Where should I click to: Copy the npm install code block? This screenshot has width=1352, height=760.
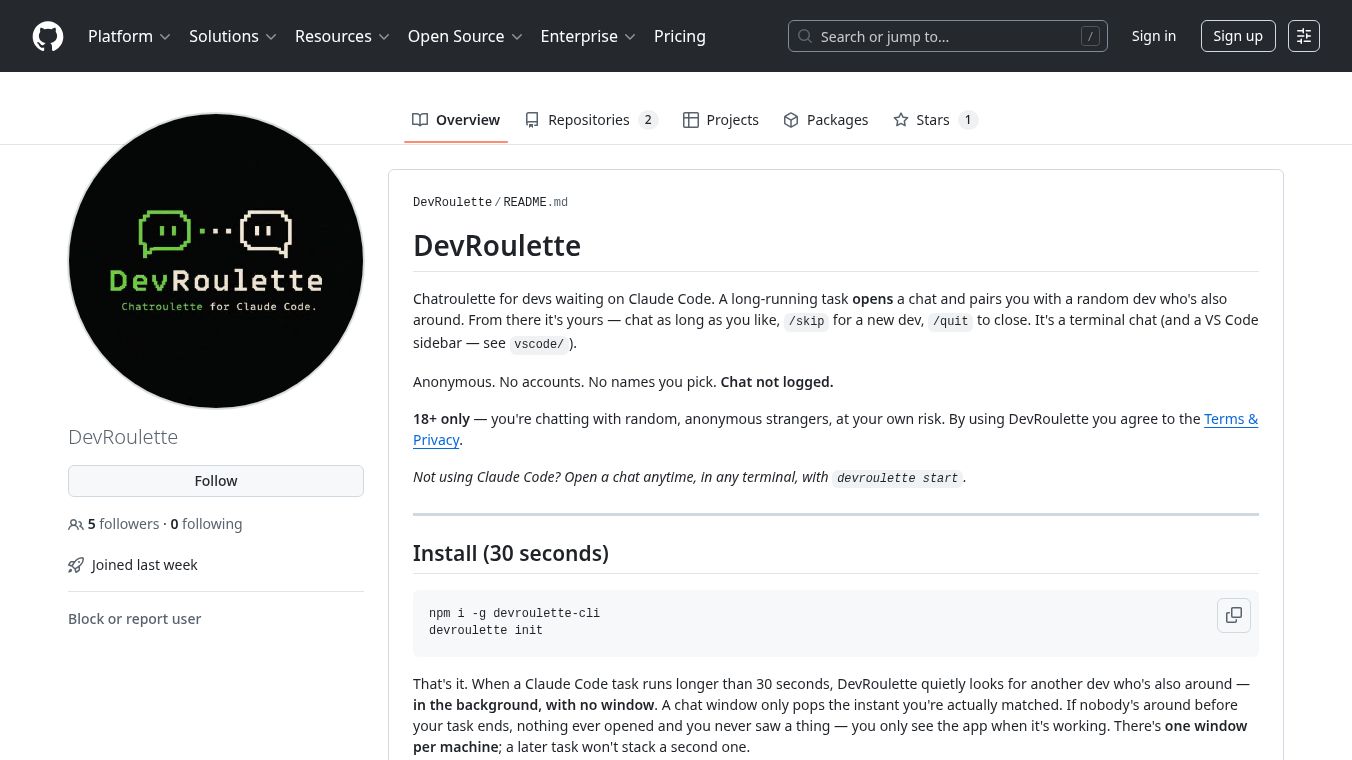(x=1234, y=614)
